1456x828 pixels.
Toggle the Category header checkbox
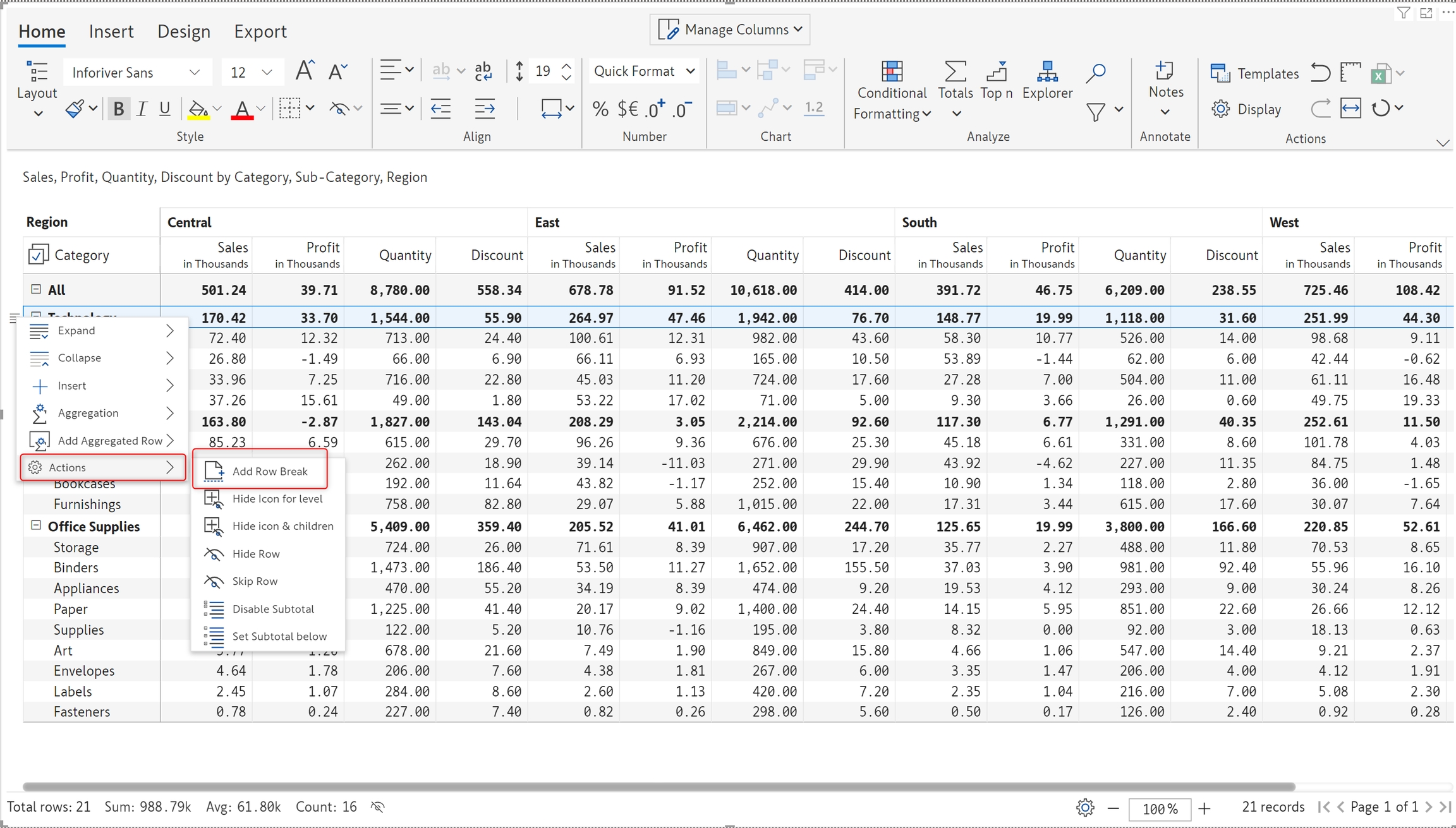tap(38, 255)
